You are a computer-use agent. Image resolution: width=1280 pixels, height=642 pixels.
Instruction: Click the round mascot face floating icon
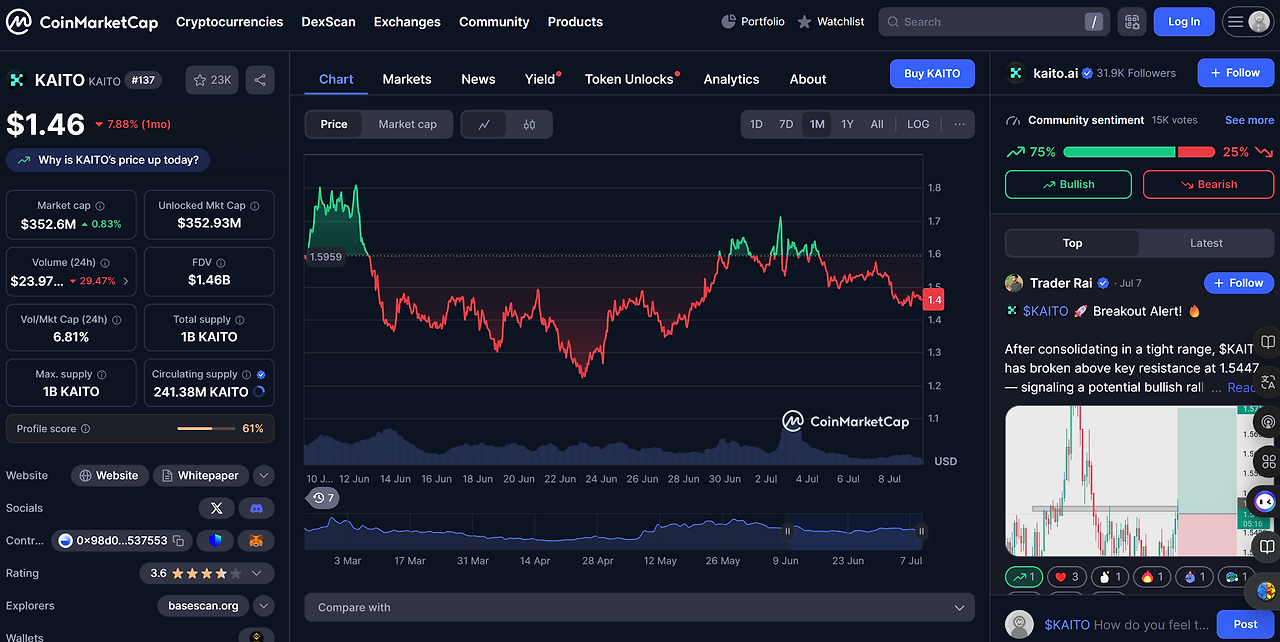tap(1266, 503)
